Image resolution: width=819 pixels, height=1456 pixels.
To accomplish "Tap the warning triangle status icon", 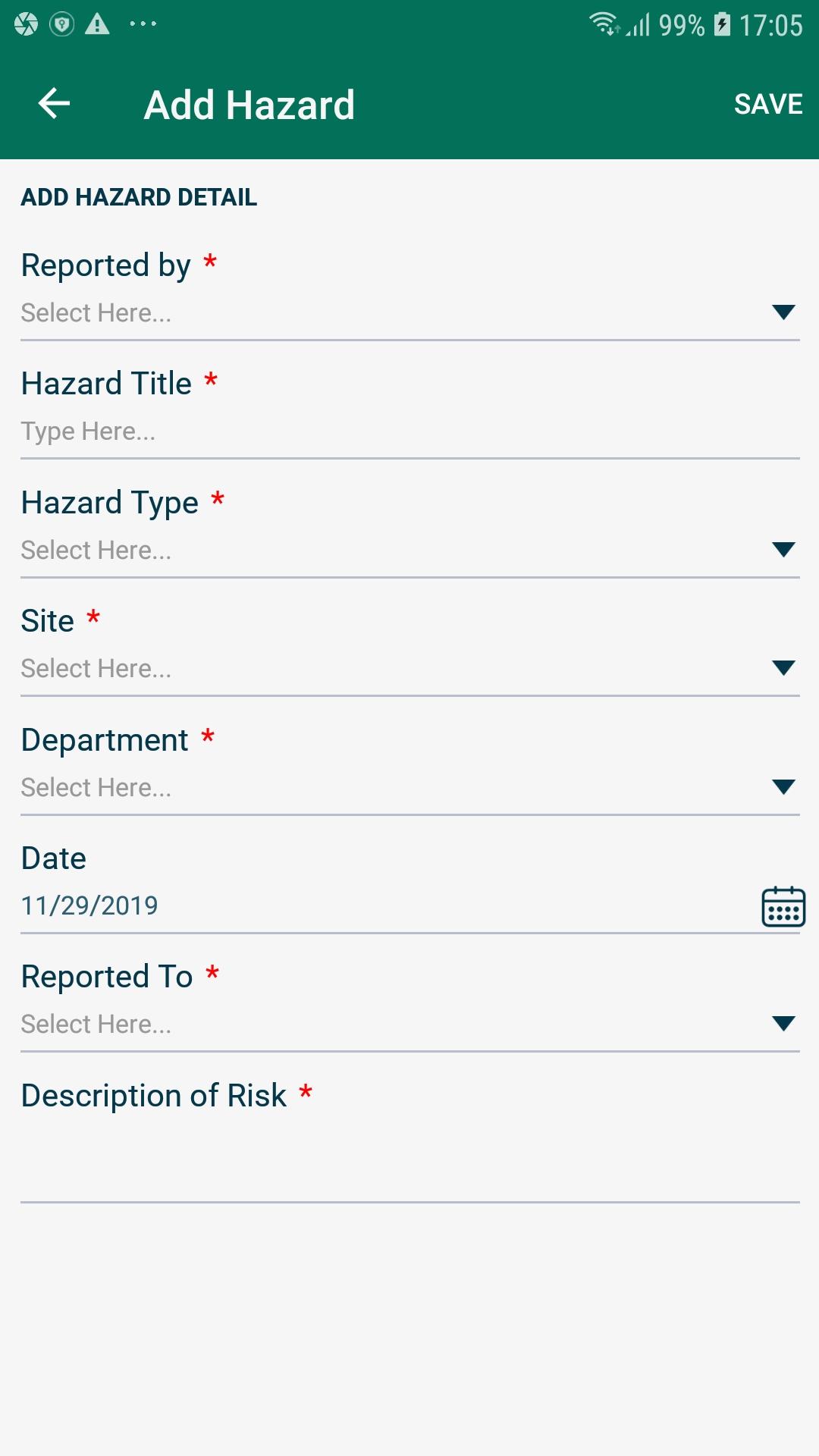I will click(x=97, y=24).
